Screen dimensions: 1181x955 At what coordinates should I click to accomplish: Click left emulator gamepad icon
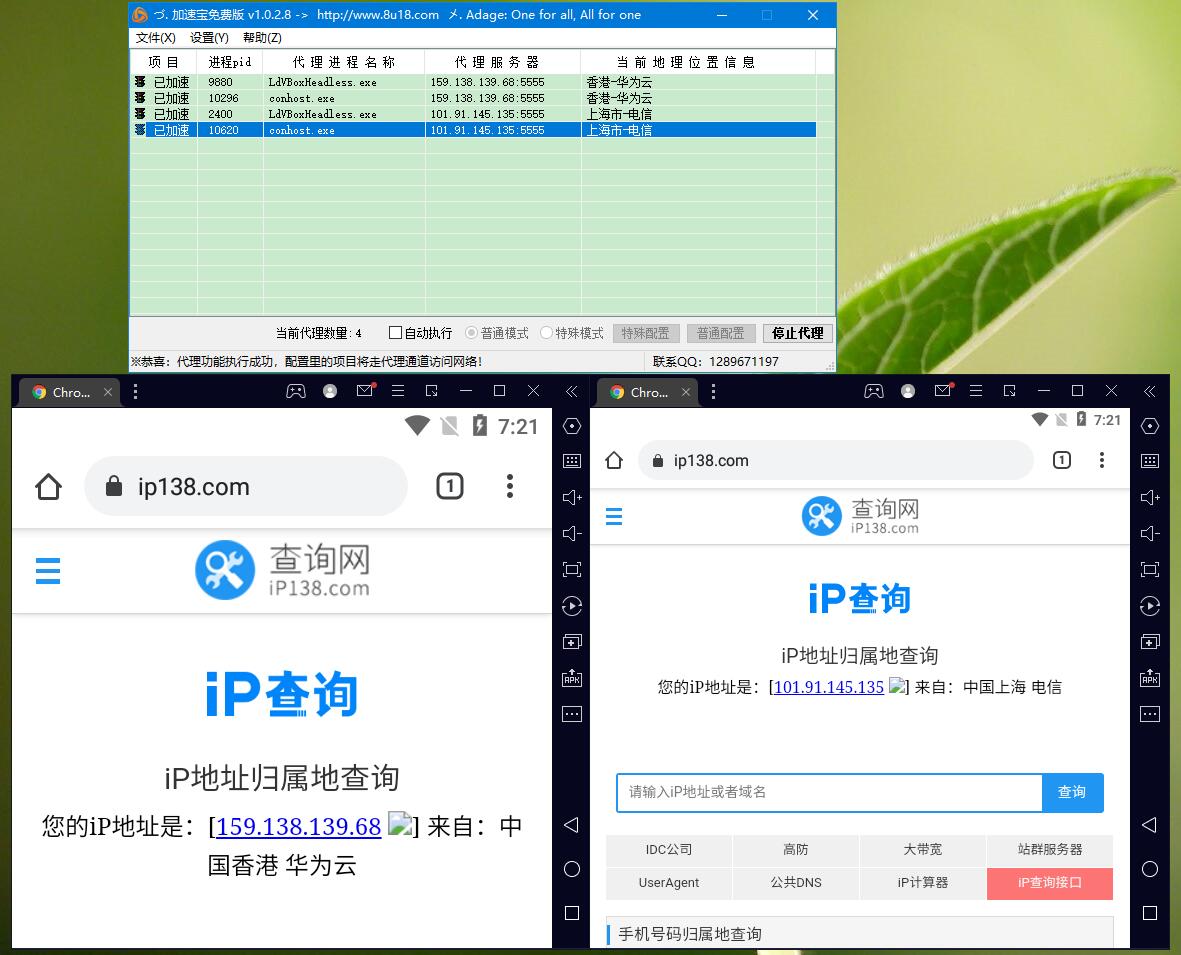click(x=296, y=391)
